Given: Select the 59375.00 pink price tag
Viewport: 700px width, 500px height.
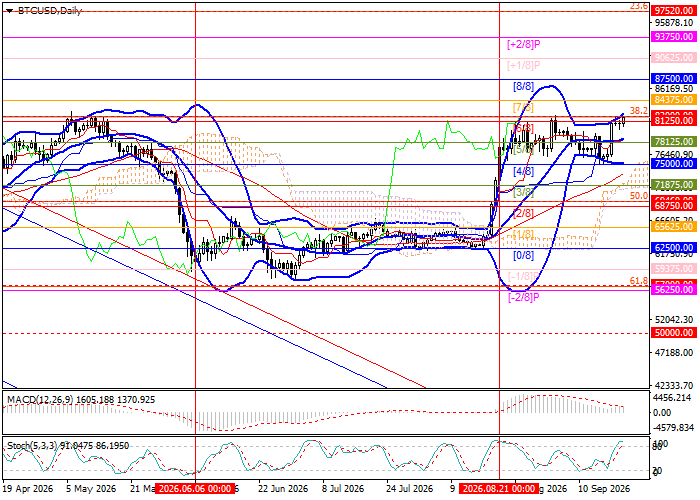Looking at the screenshot, I should pyautogui.click(x=674, y=269).
